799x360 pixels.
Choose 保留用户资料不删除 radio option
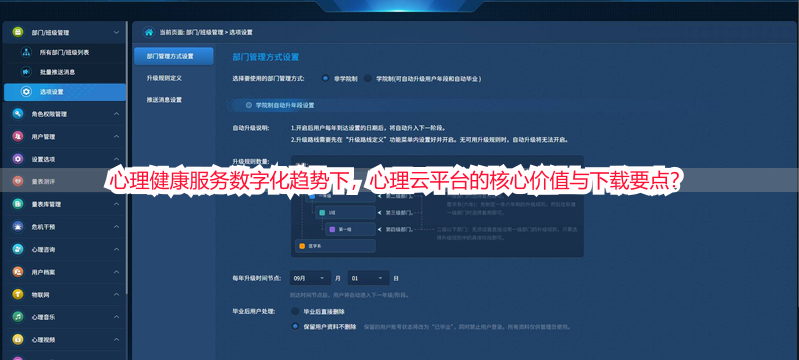tap(295, 326)
